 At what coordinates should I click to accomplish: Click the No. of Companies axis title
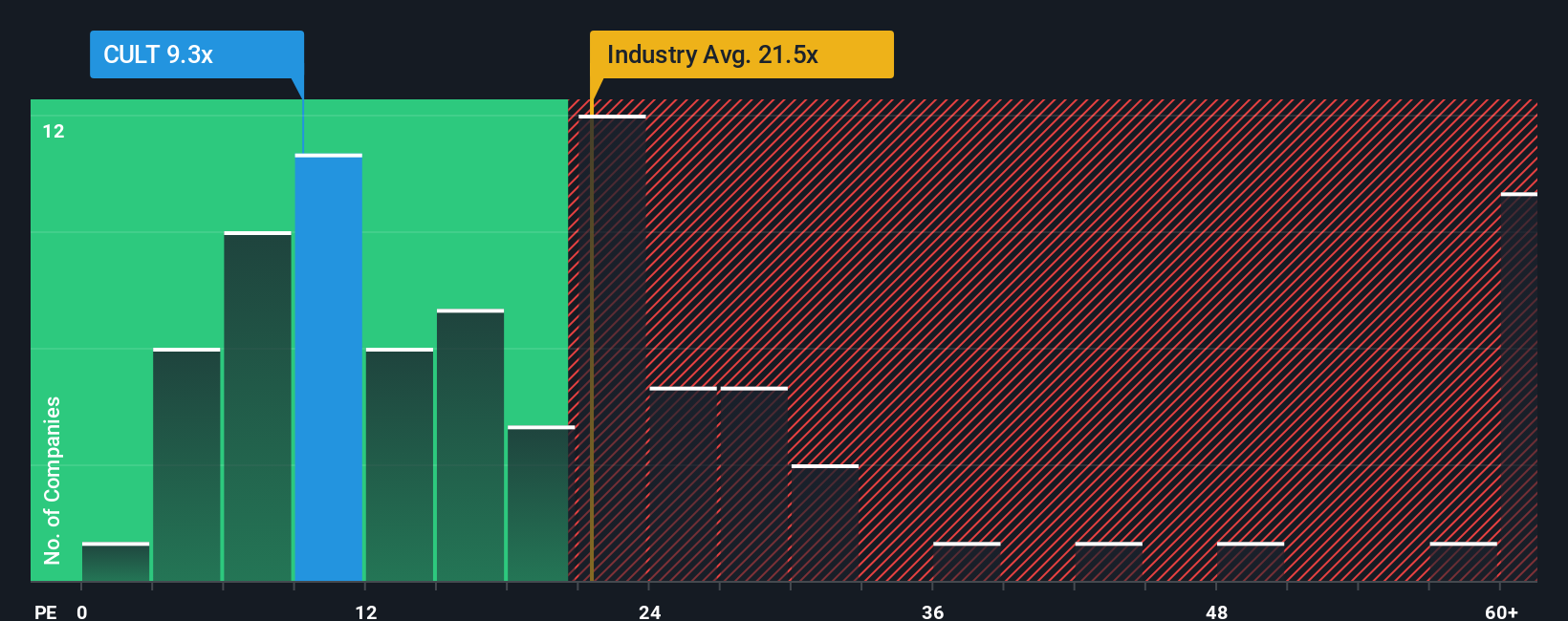click(x=53, y=480)
